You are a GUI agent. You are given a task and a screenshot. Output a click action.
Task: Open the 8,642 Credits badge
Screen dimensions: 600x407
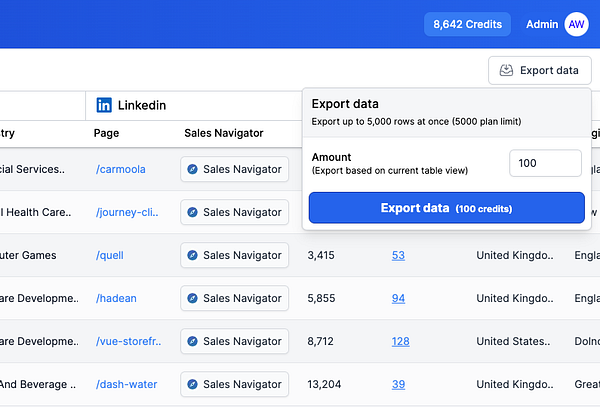(x=467, y=24)
